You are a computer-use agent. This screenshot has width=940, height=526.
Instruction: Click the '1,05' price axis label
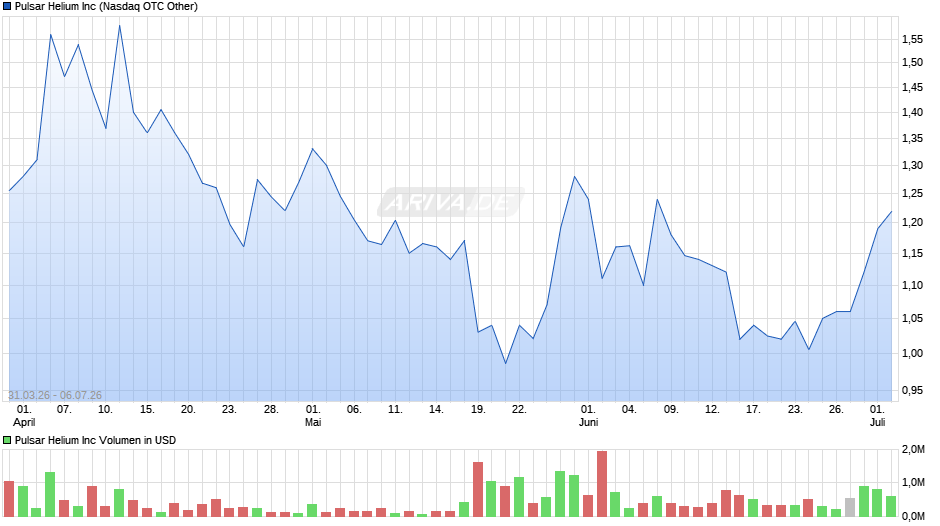point(912,318)
